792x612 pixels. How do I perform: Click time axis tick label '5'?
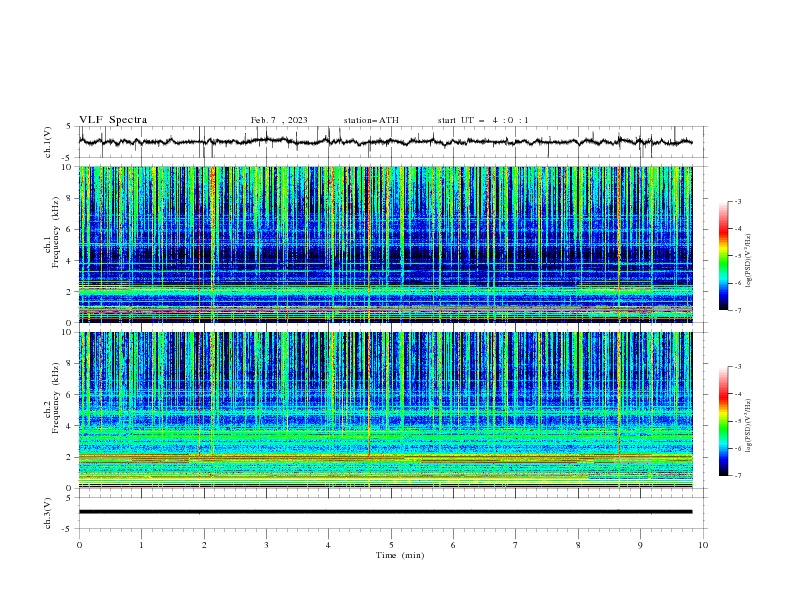[x=391, y=545]
